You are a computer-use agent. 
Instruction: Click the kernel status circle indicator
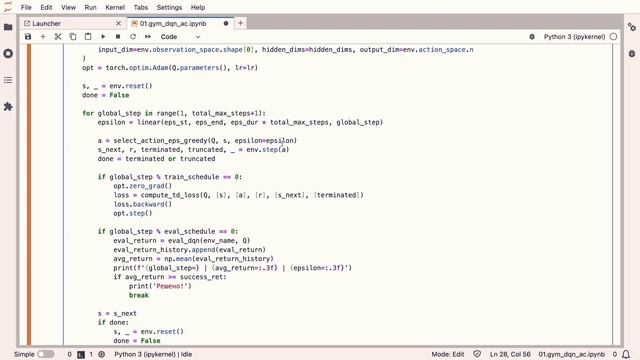(x=613, y=37)
